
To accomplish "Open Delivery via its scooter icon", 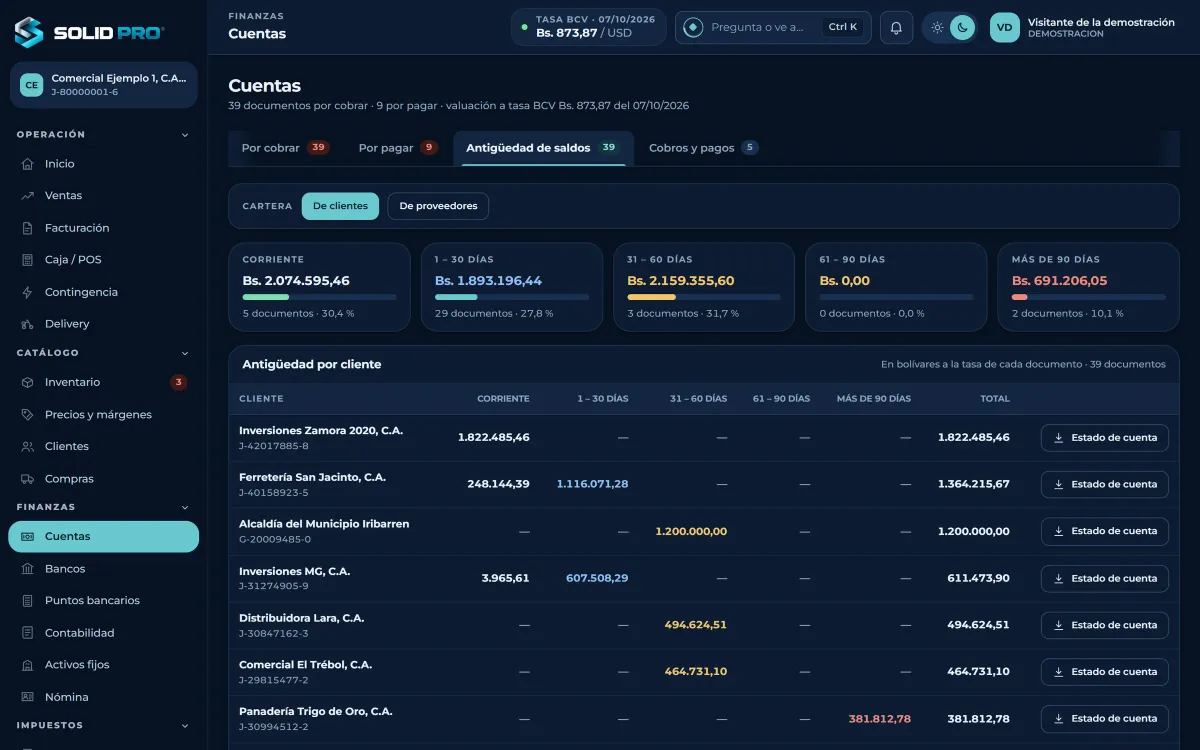I will (27, 324).
